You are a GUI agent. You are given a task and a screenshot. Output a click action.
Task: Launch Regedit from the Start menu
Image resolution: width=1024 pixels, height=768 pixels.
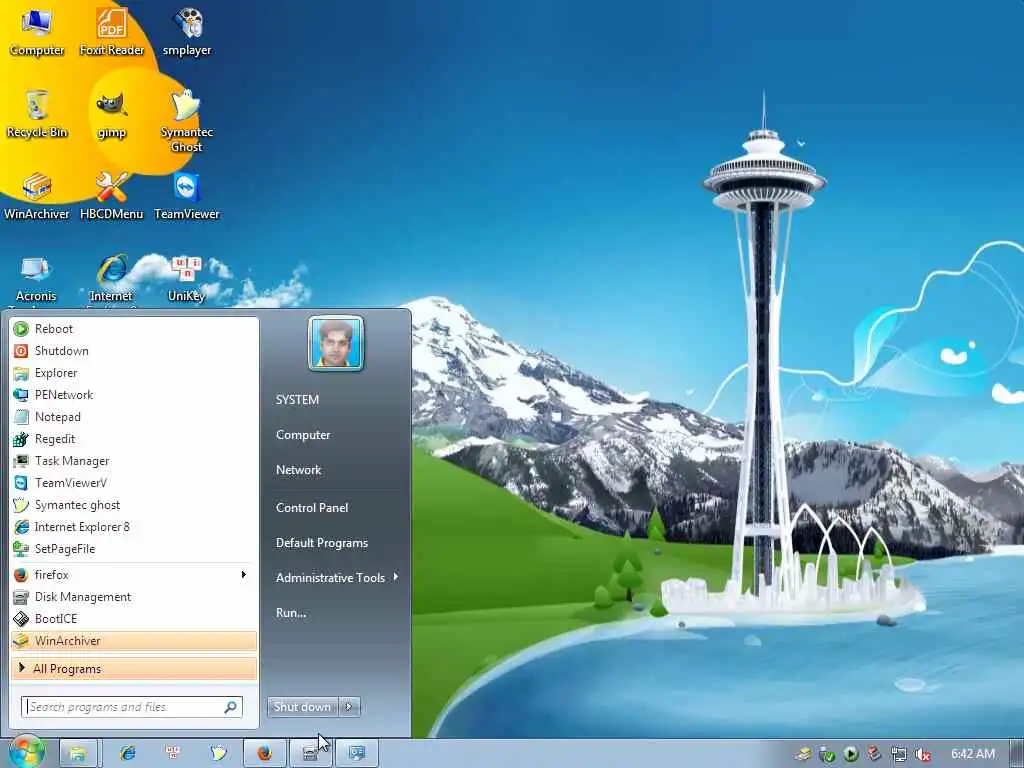tap(134, 439)
